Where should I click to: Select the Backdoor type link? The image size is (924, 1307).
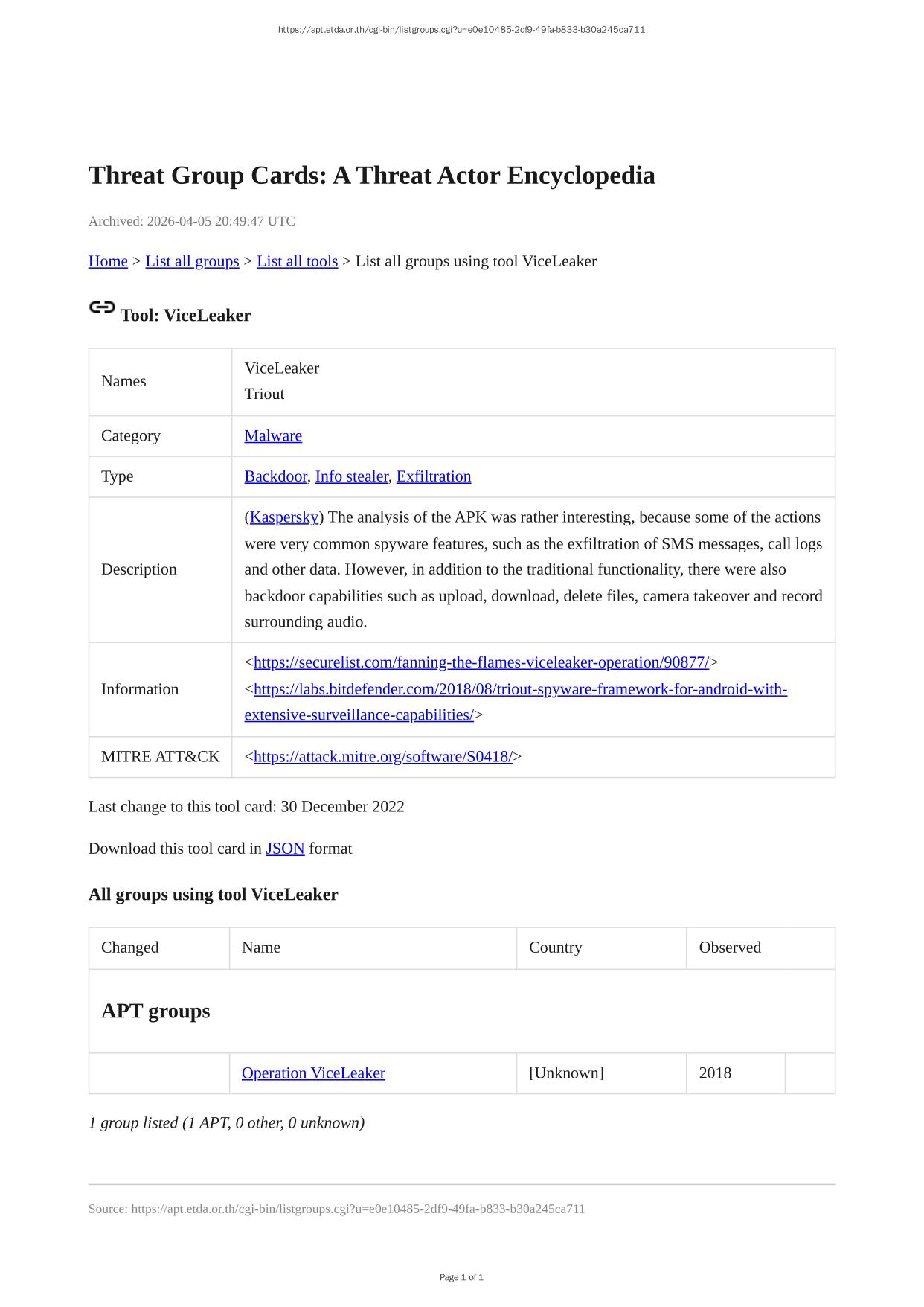pos(275,476)
